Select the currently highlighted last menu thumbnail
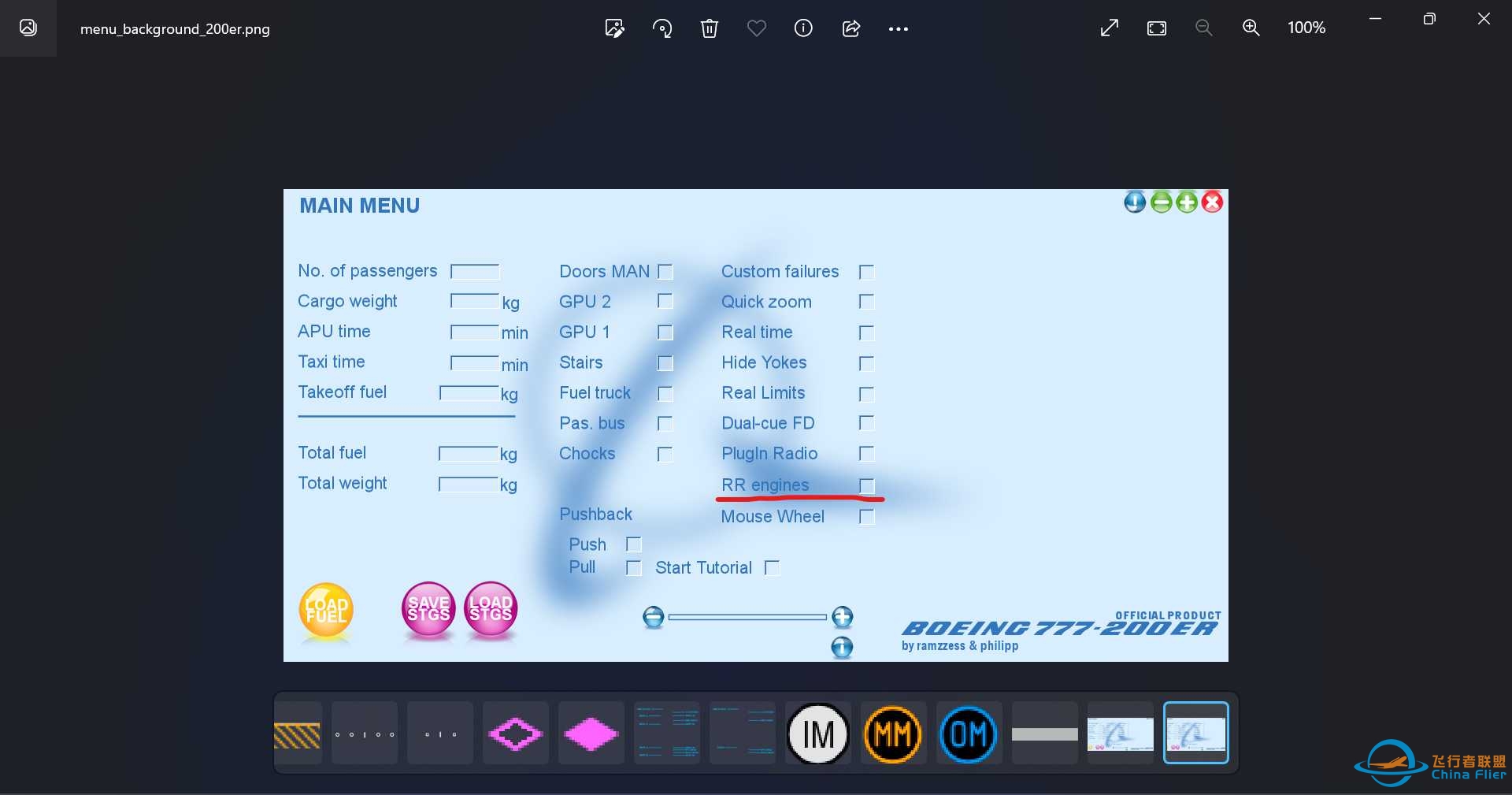This screenshot has height=795, width=1512. pyautogui.click(x=1196, y=733)
